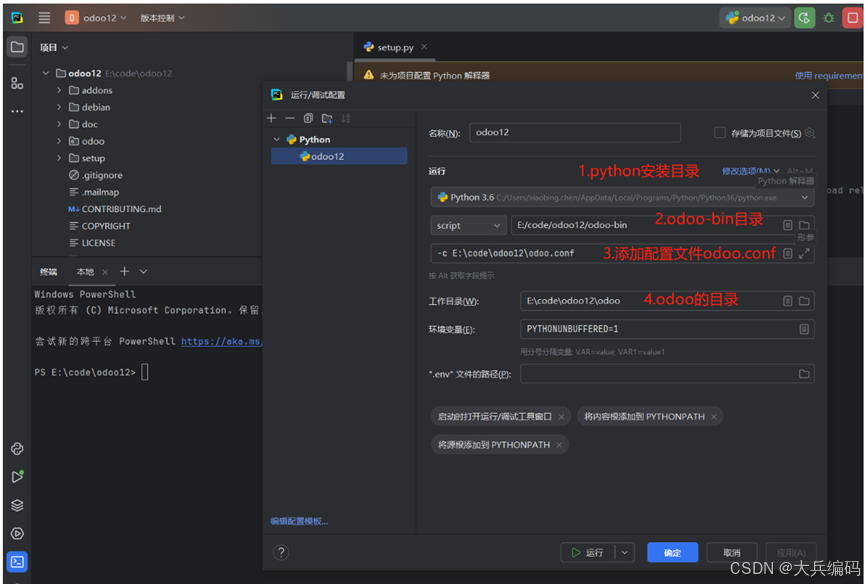The height and width of the screenshot is (584, 865).
Task: Remove selected configuration with minus
Action: pyautogui.click(x=290, y=118)
